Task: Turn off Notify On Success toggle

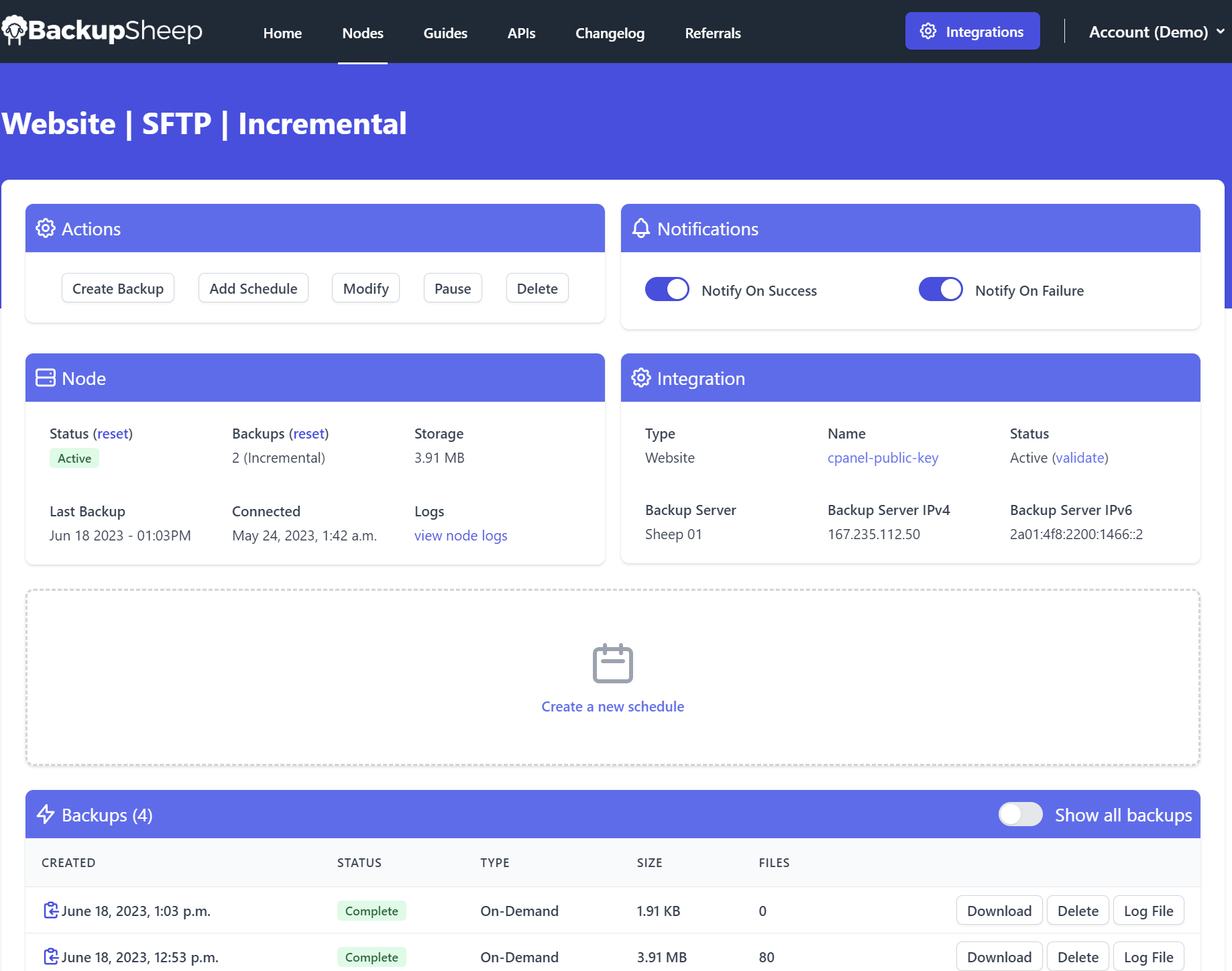Action: 667,289
